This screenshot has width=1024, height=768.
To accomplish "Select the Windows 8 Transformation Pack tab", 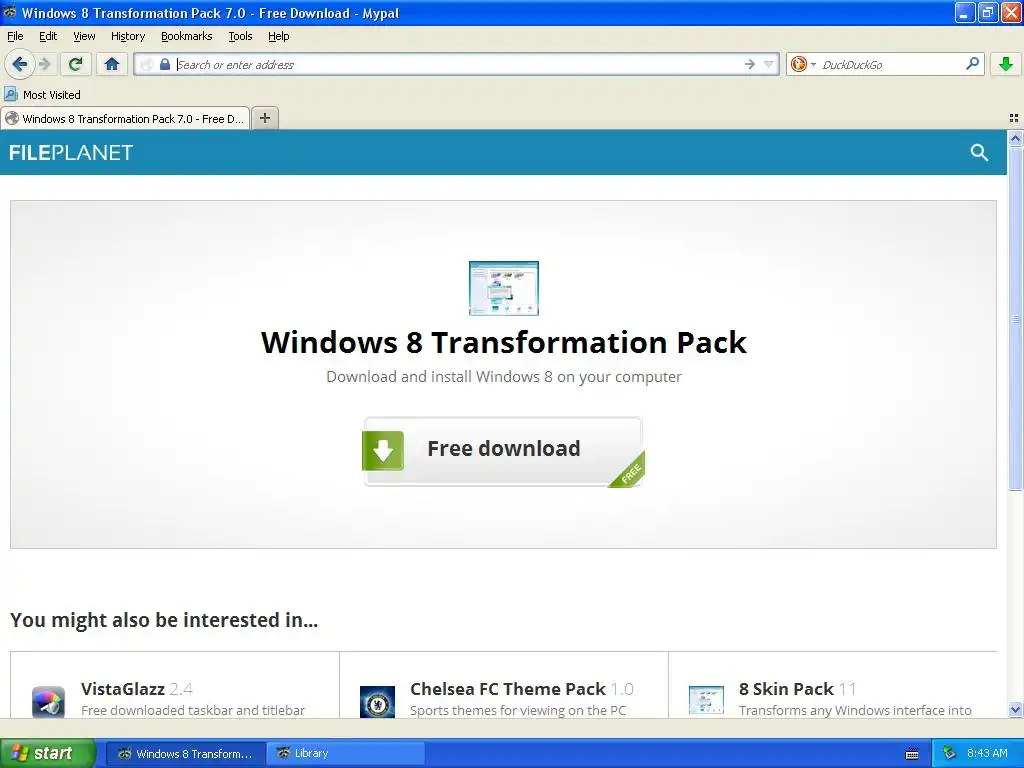I will [125, 118].
